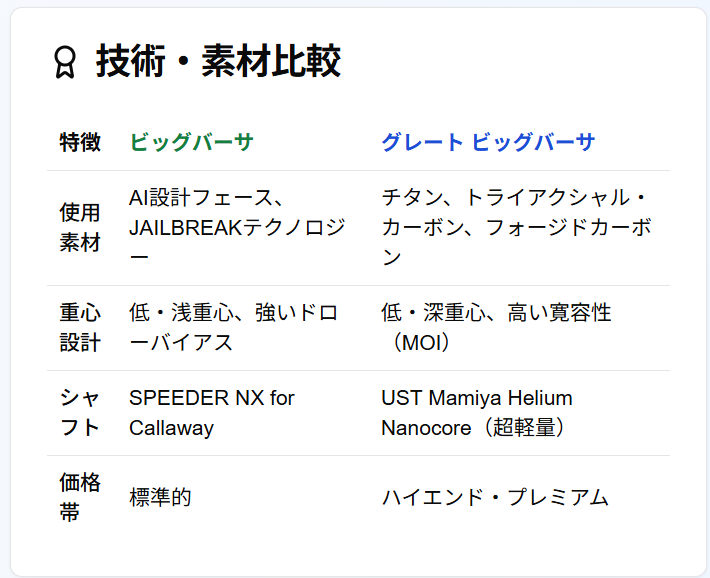710x578 pixels.
Task: Click the 使用素材 row label
Action: pos(80,228)
